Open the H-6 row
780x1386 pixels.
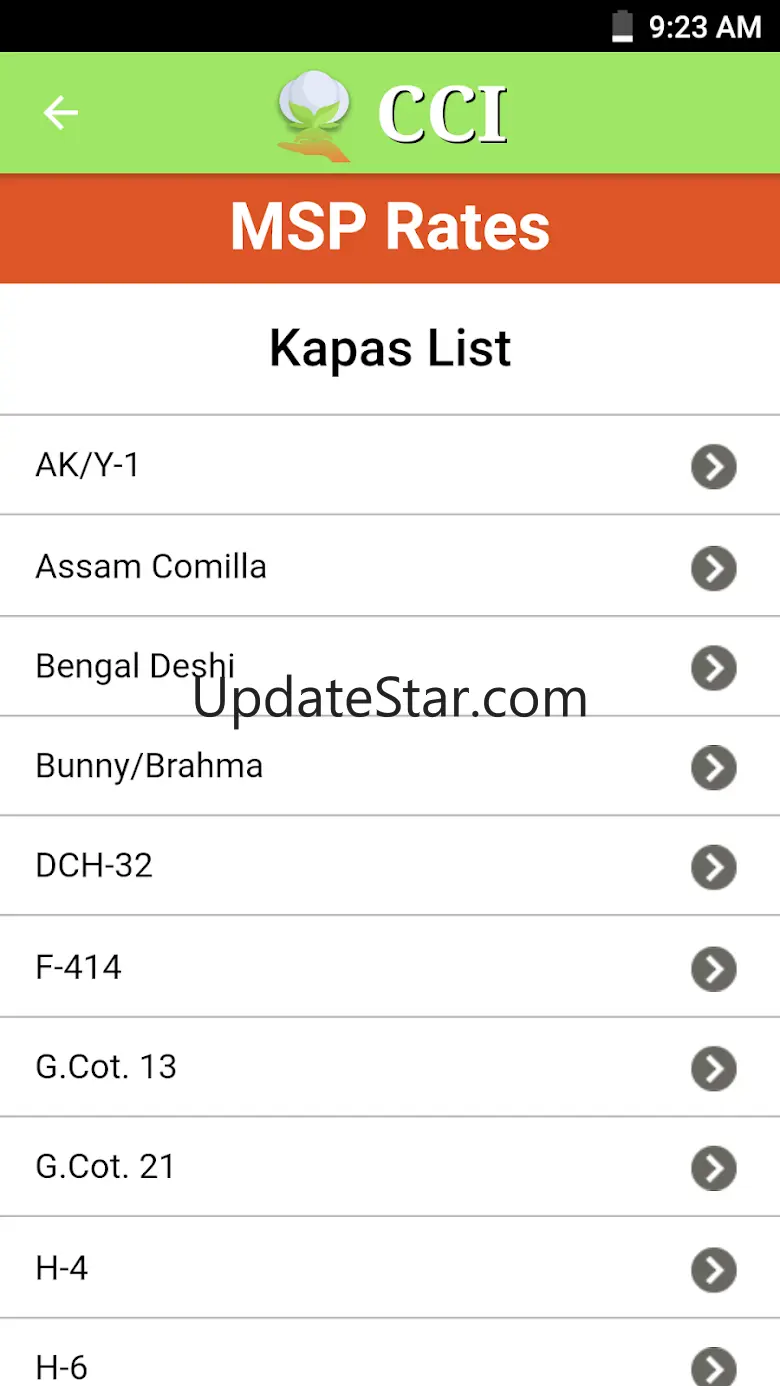point(390,1353)
